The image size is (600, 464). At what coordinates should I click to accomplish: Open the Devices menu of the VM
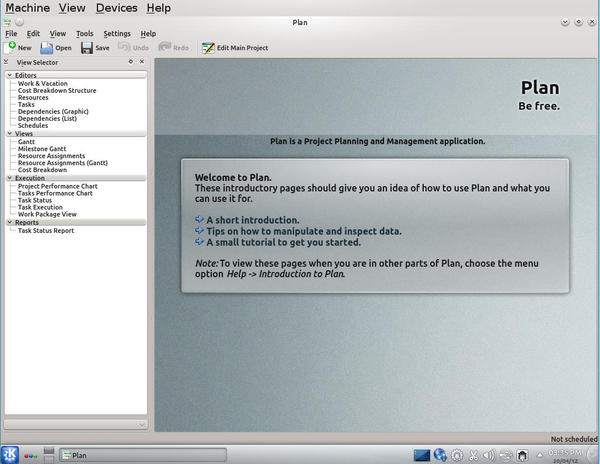pyautogui.click(x=117, y=8)
